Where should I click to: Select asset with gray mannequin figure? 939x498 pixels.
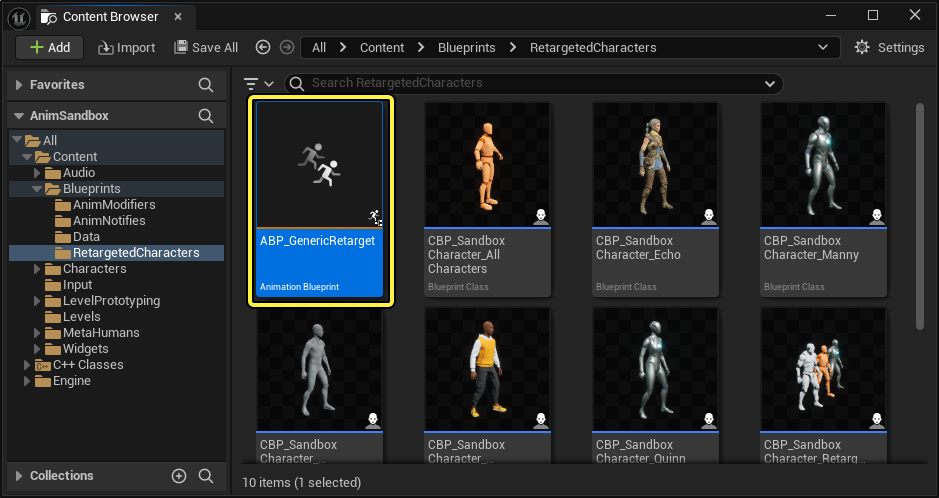pos(319,385)
